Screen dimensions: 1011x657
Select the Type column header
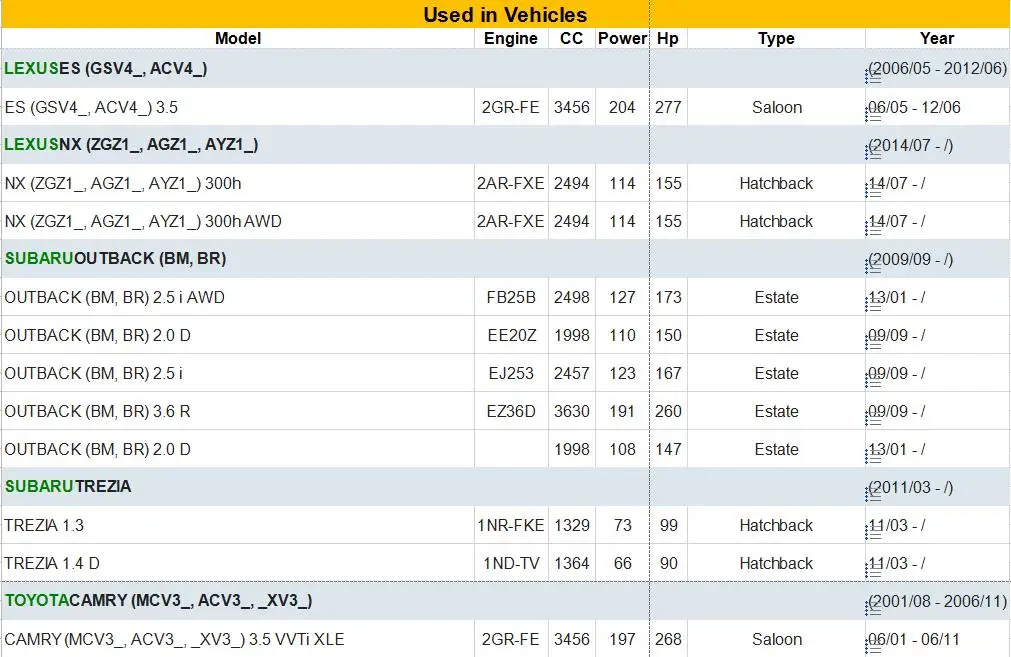pyautogui.click(x=776, y=38)
